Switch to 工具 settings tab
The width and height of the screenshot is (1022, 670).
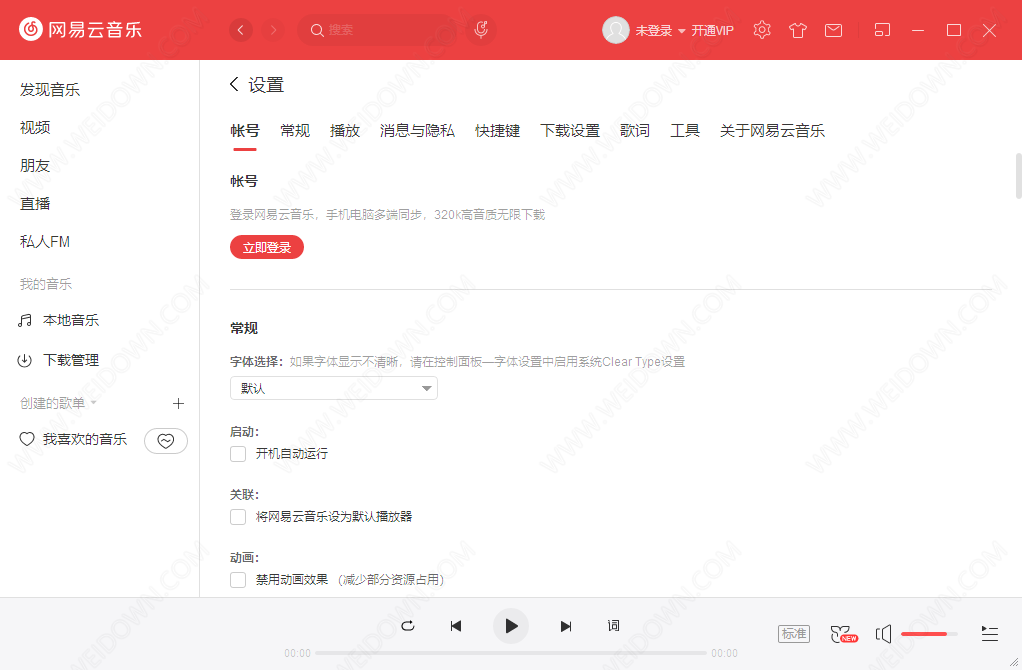click(x=685, y=131)
